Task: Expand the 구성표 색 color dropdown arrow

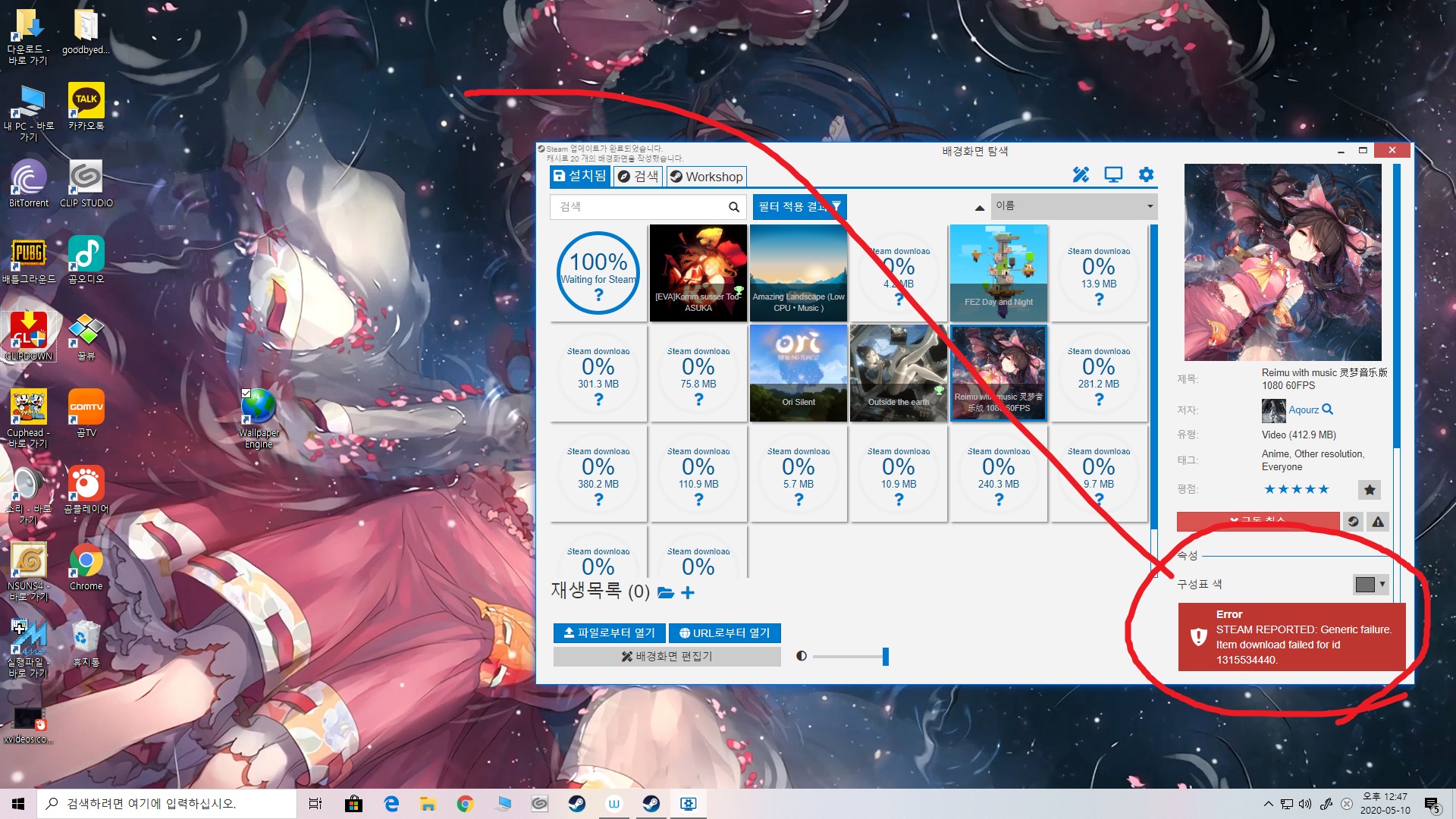Action: click(x=1382, y=584)
